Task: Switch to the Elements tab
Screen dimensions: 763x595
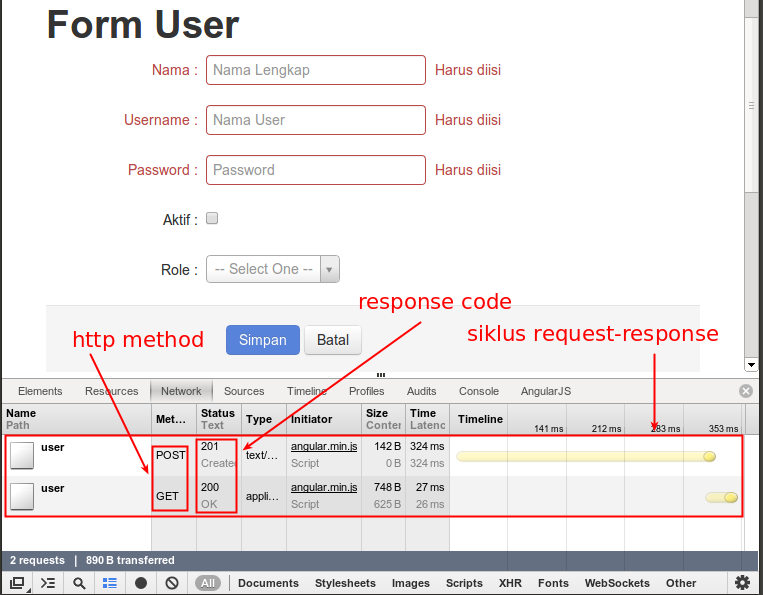Action: click(40, 391)
